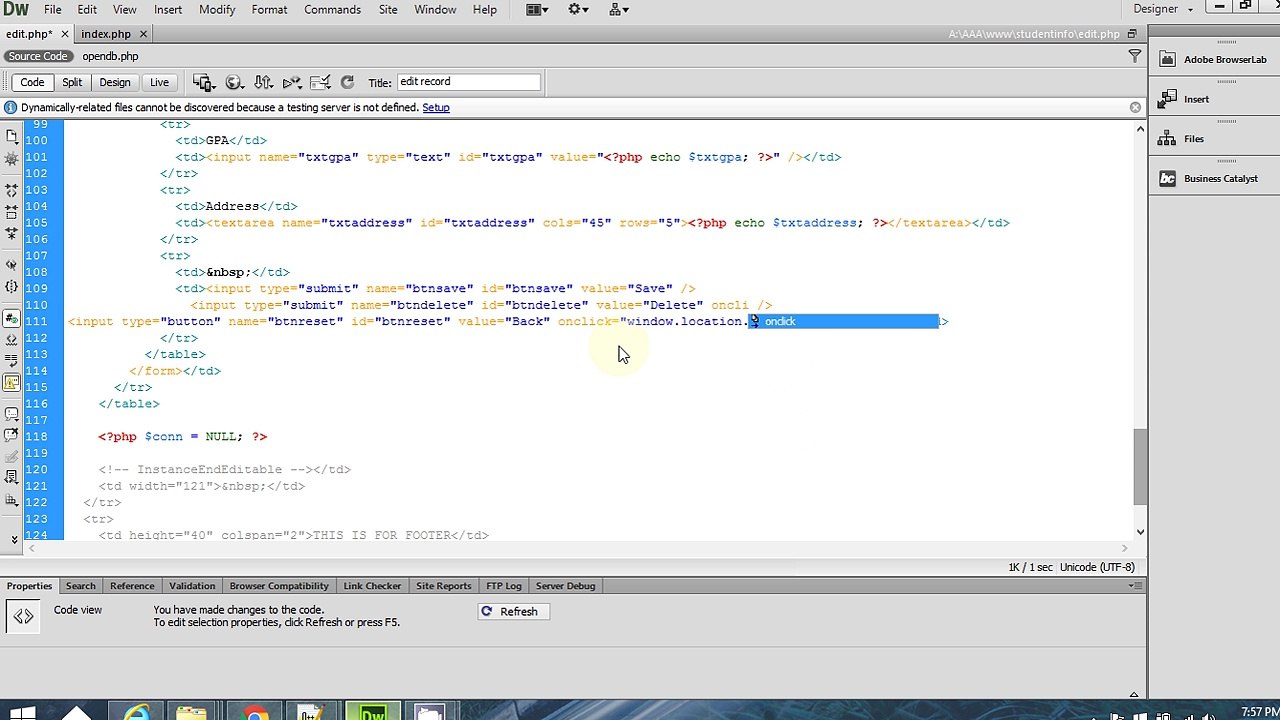Close the index.php document tab
The height and width of the screenshot is (720, 1280).
(x=143, y=34)
